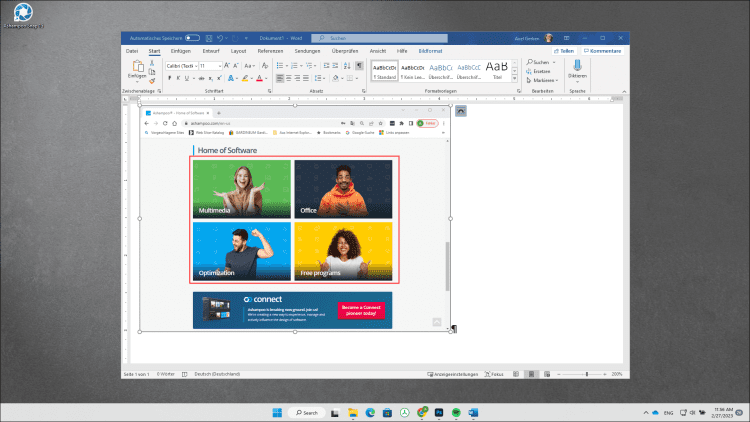Click the Format Painter brush icon
750x422 pixels.
(152, 80)
